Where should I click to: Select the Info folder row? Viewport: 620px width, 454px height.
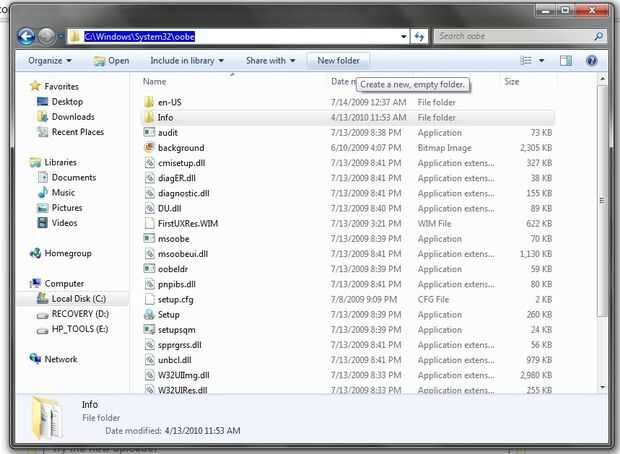(x=348, y=117)
